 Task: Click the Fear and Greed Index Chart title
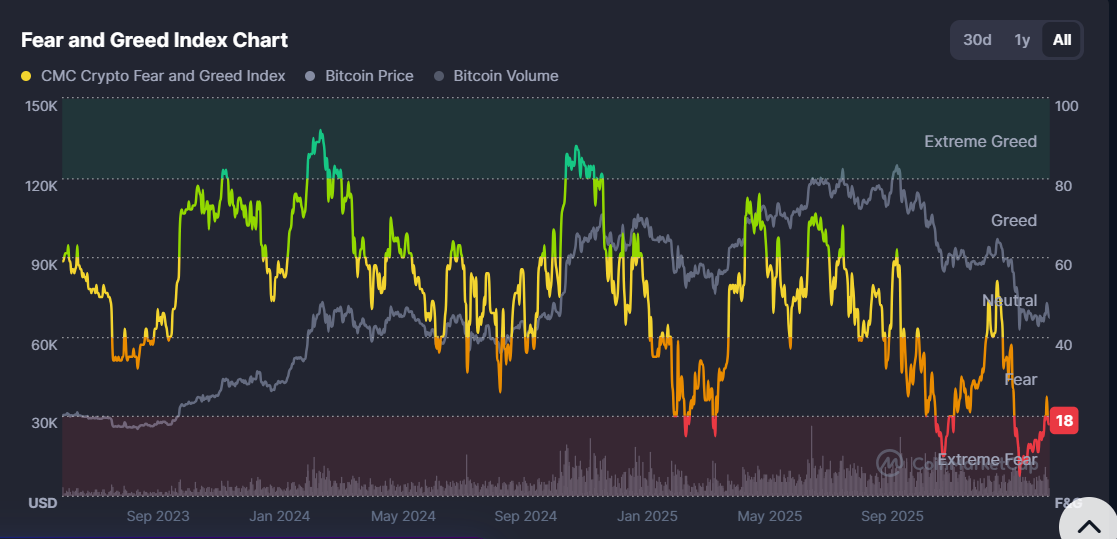tap(154, 40)
